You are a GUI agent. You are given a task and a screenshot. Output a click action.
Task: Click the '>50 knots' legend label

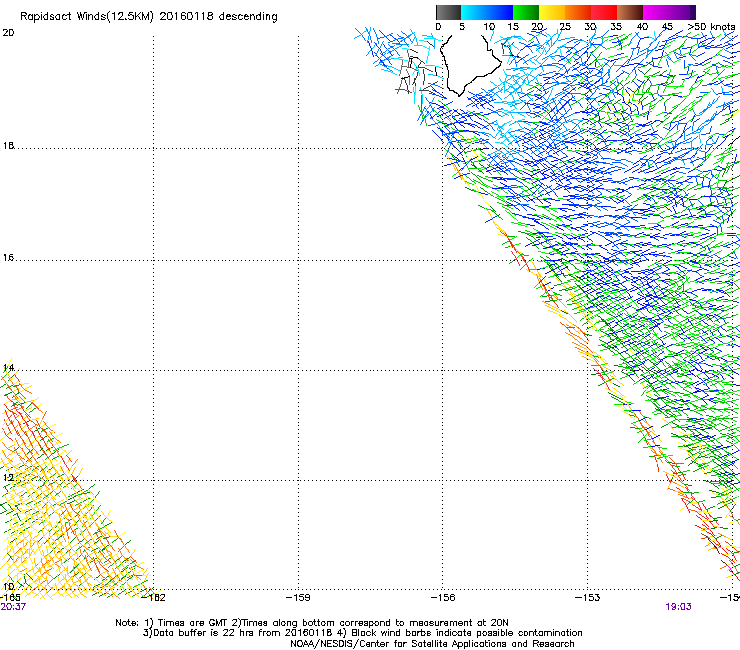click(x=711, y=27)
